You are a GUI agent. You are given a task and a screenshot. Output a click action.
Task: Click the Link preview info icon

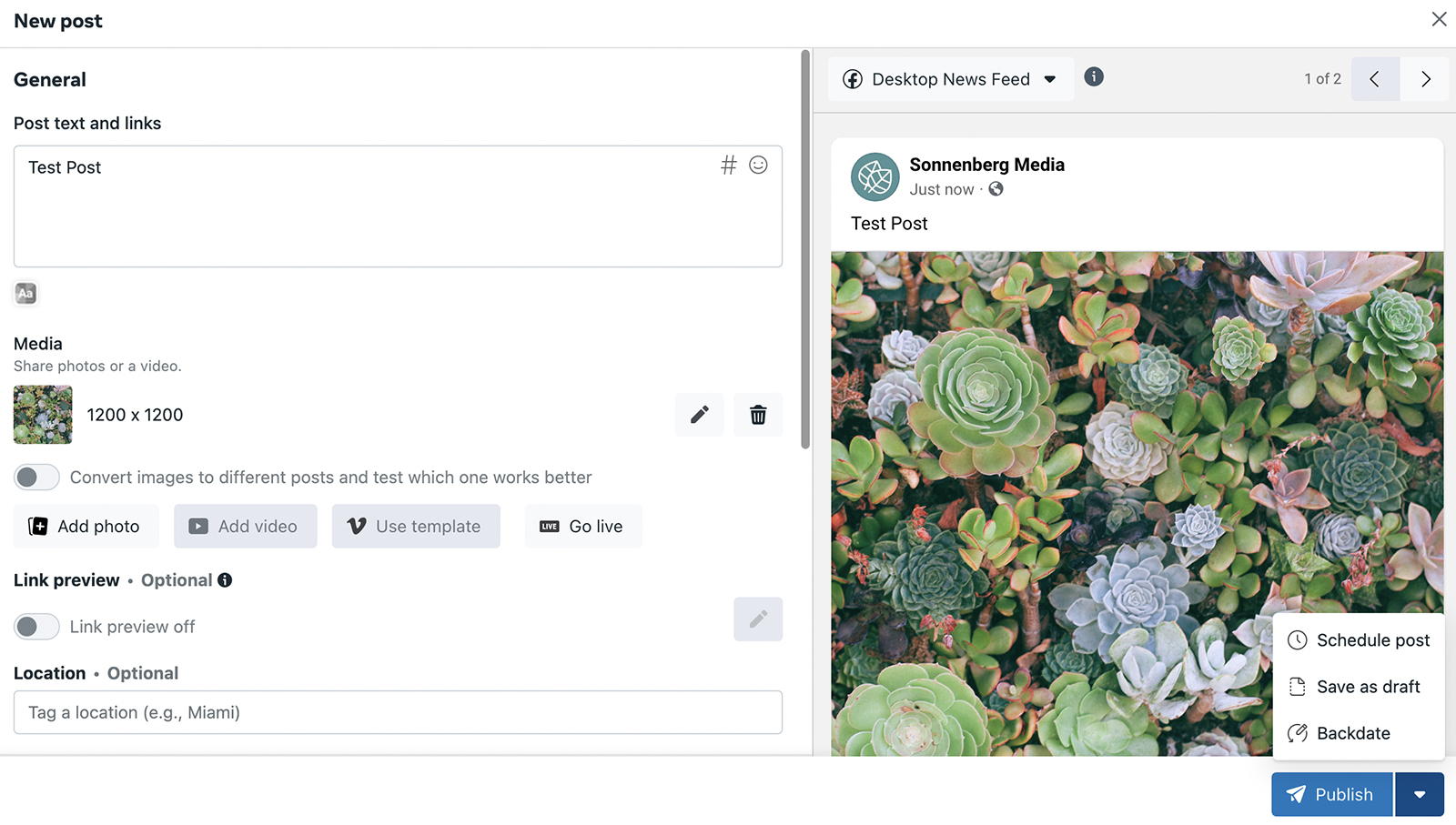225,580
